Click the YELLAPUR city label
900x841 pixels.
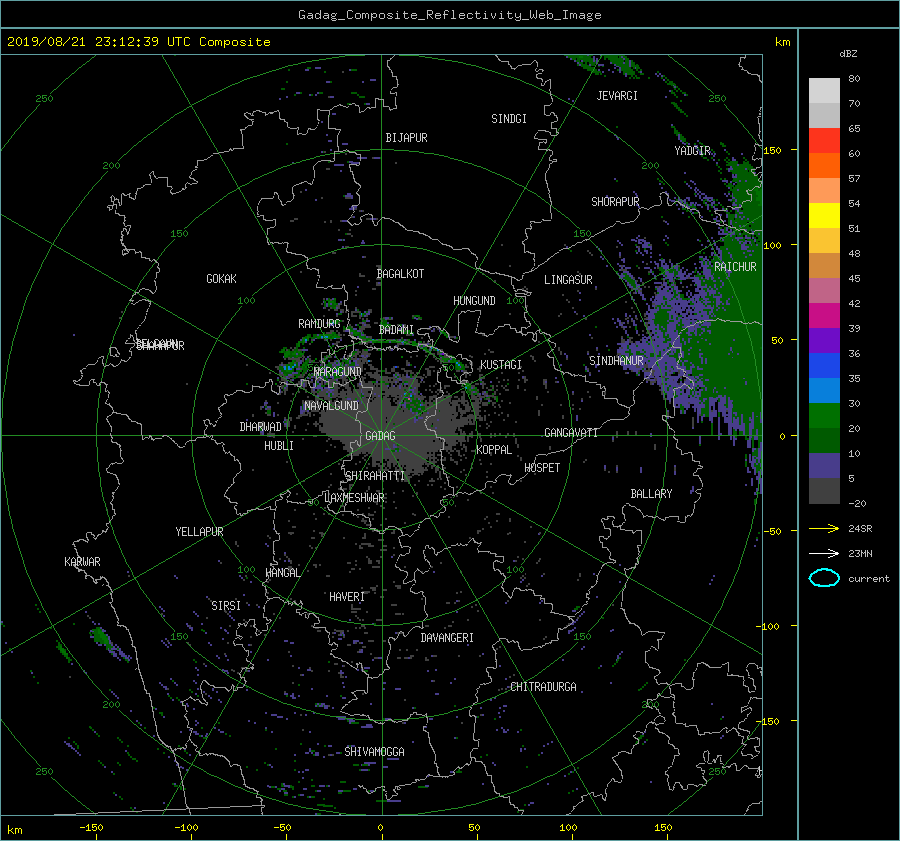pyautogui.click(x=199, y=532)
